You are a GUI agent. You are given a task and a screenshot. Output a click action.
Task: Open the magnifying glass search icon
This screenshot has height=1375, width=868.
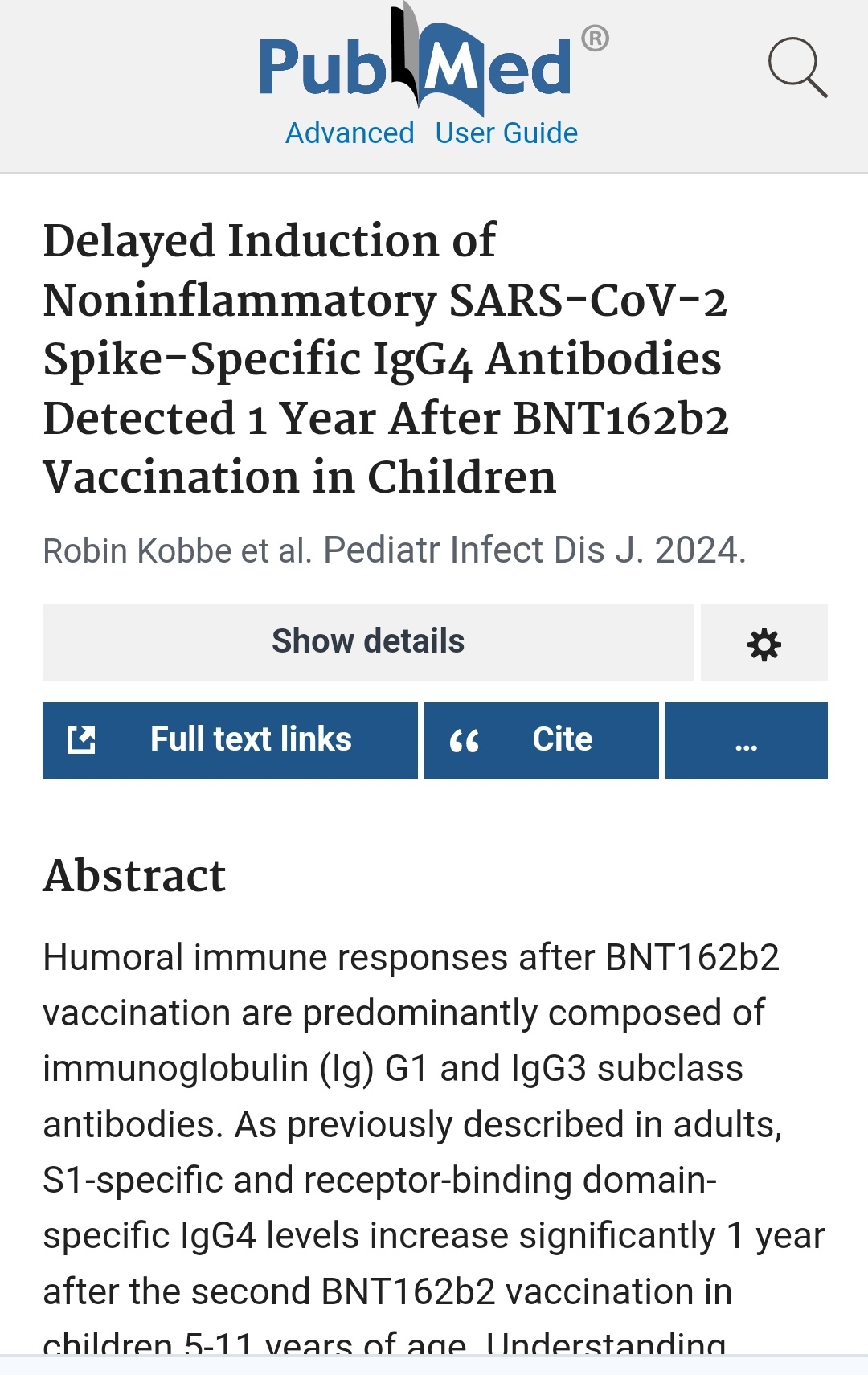tap(797, 68)
